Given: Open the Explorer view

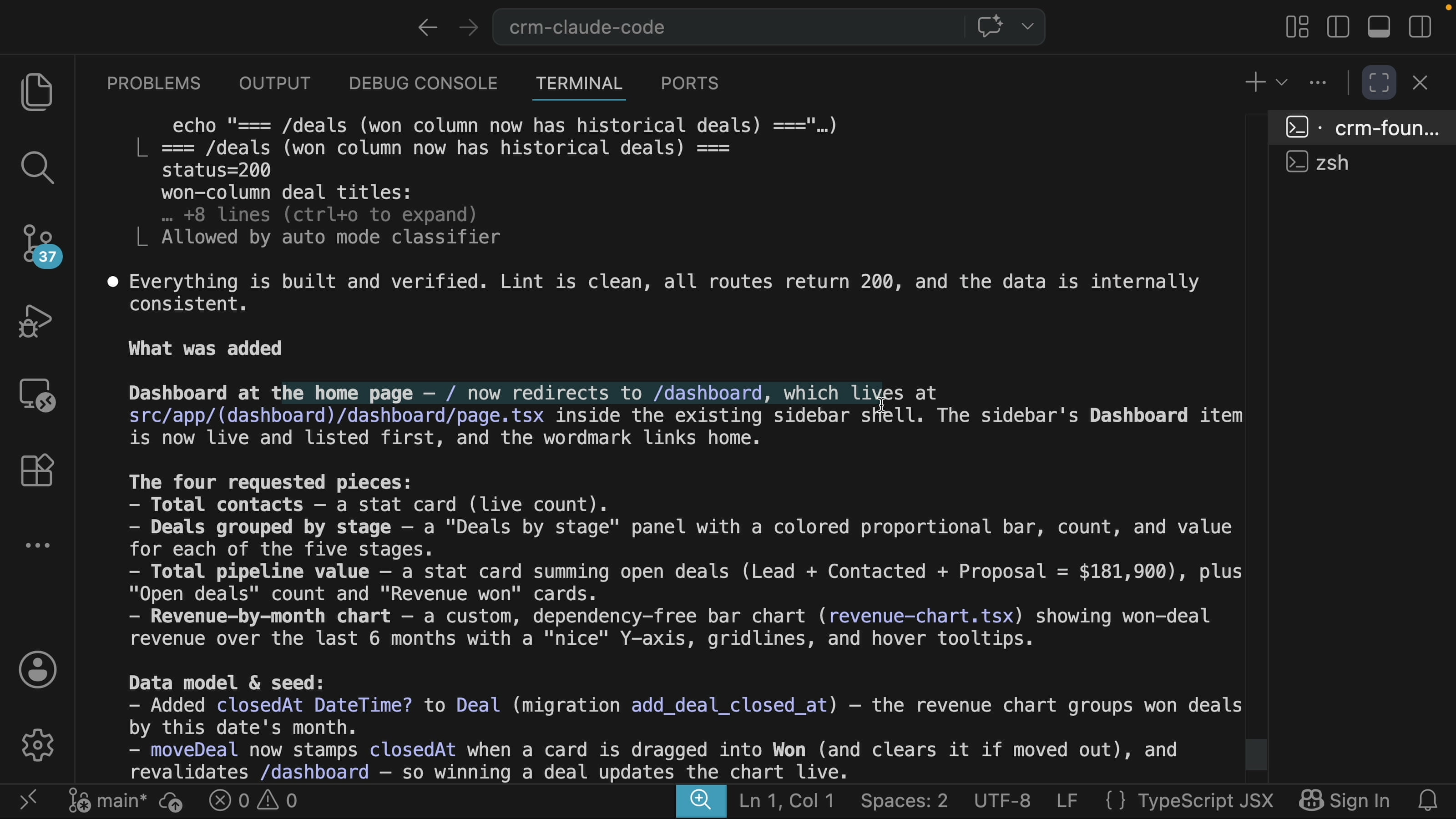Looking at the screenshot, I should coord(37,91).
